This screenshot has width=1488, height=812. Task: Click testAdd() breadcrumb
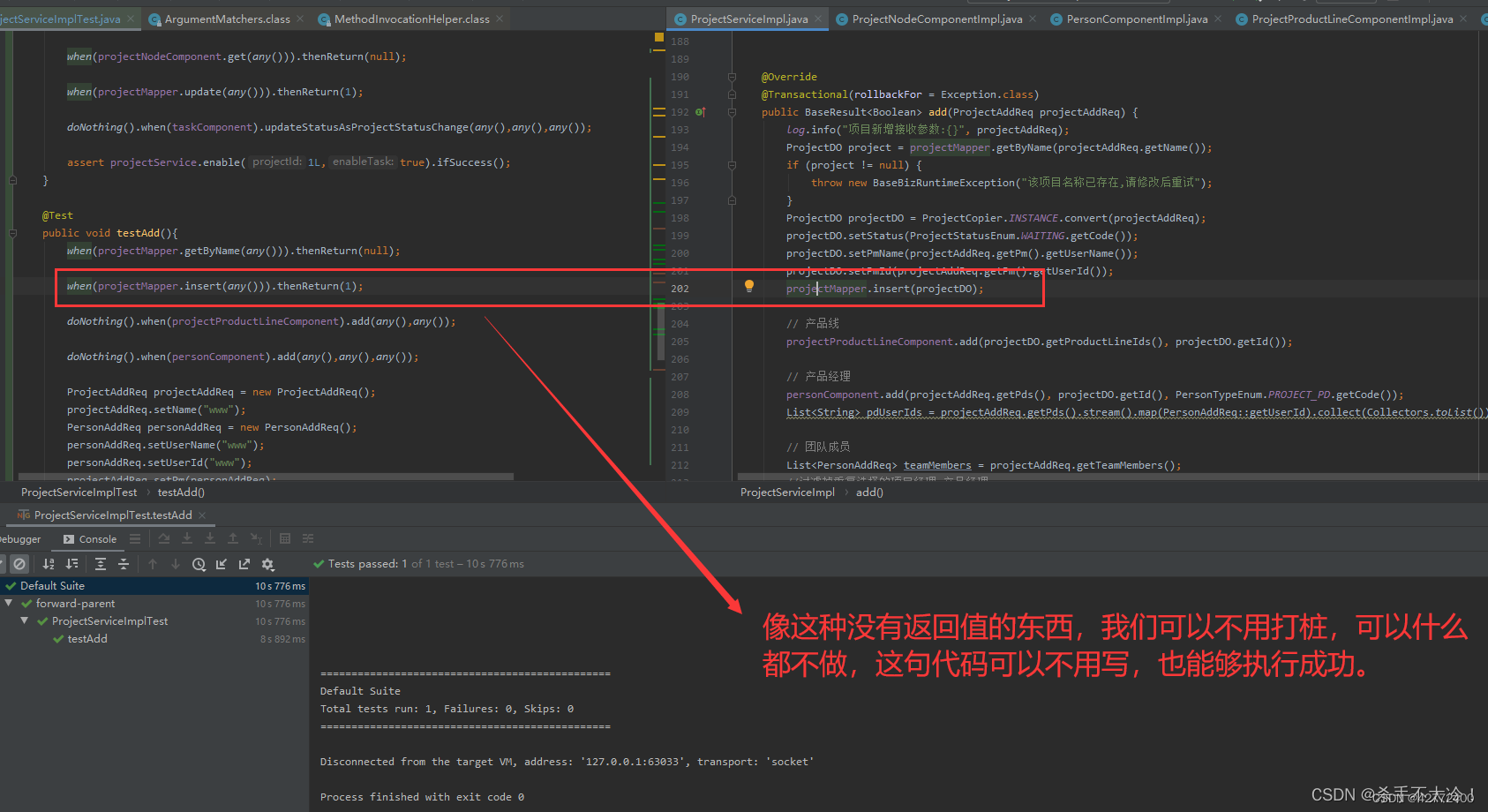(181, 492)
